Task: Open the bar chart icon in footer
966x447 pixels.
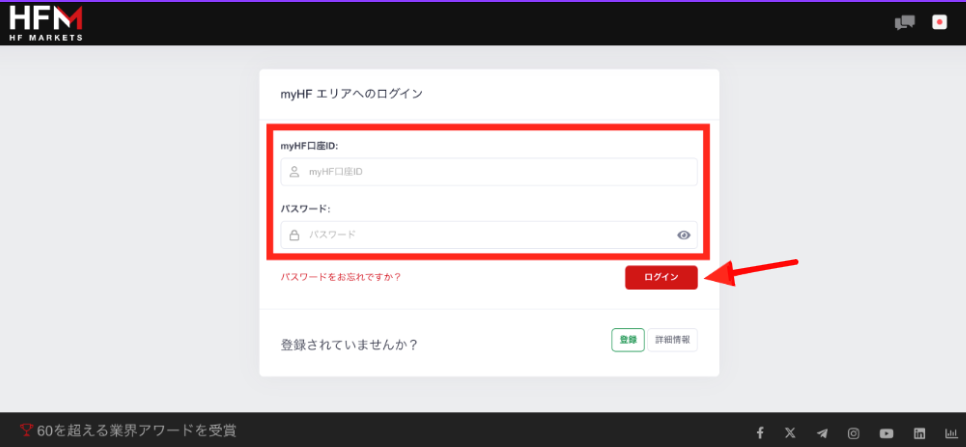Action: coord(949,433)
